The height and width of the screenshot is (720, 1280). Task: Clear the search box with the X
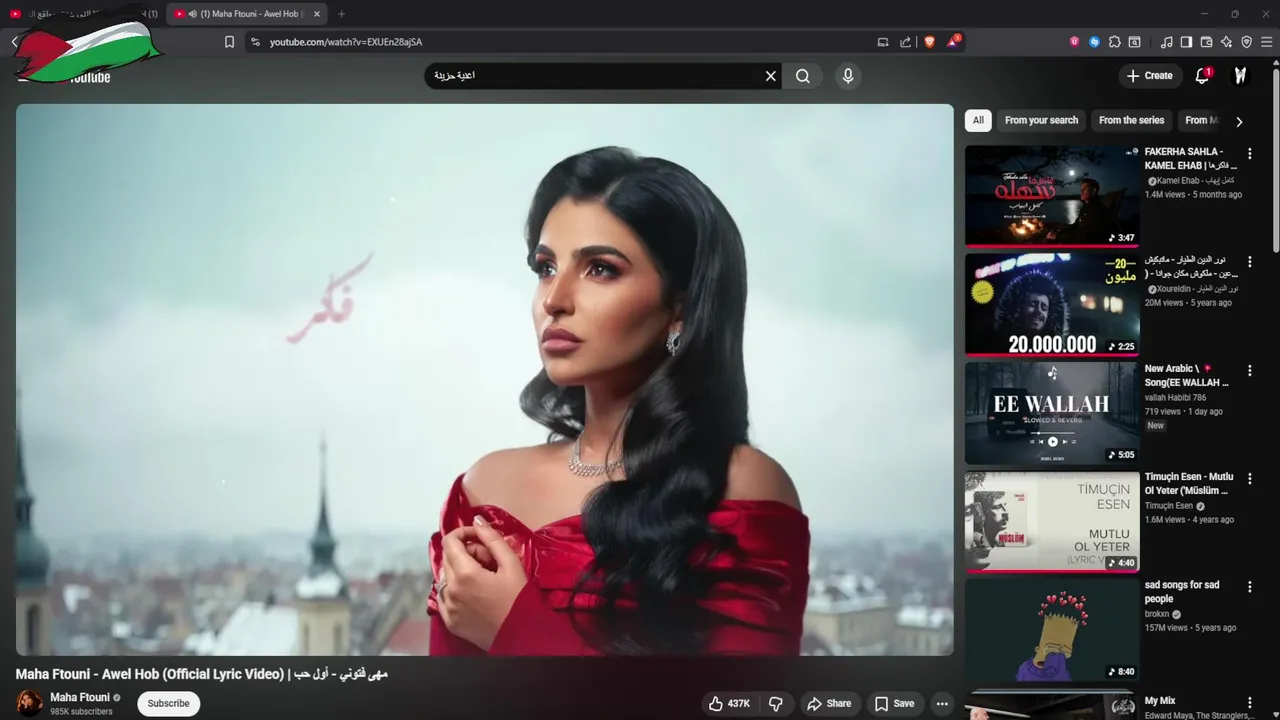coord(771,76)
